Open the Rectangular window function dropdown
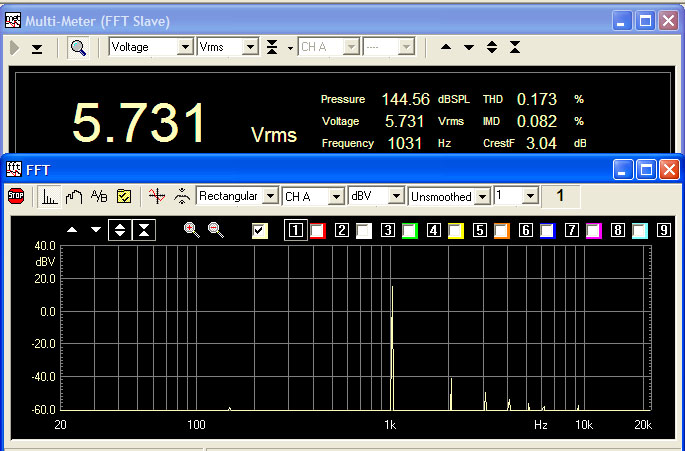 coord(269,196)
